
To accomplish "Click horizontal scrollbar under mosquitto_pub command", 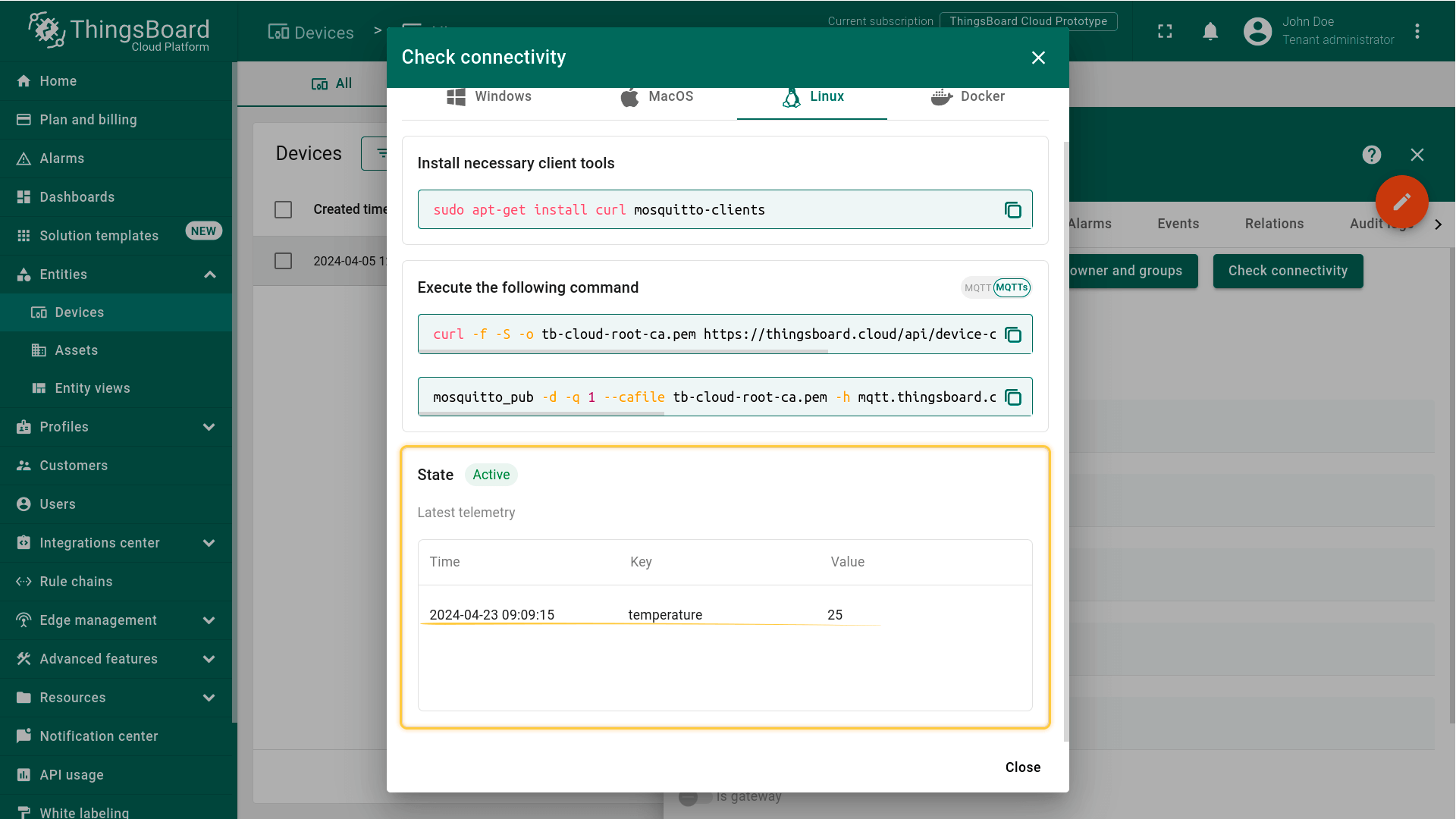I will pyautogui.click(x=542, y=413).
